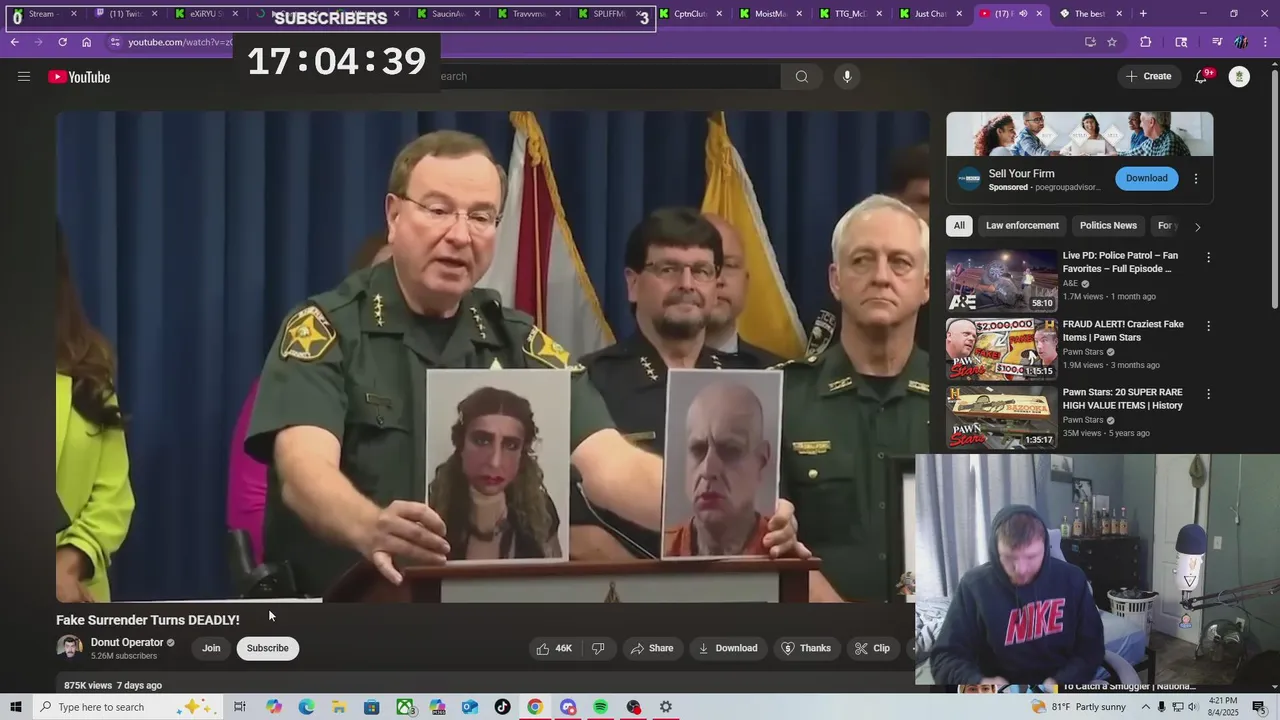1280x720 pixels.
Task: Open Pawn Stars BAZOOKA thumbnail
Action: pyautogui.click(x=1001, y=417)
